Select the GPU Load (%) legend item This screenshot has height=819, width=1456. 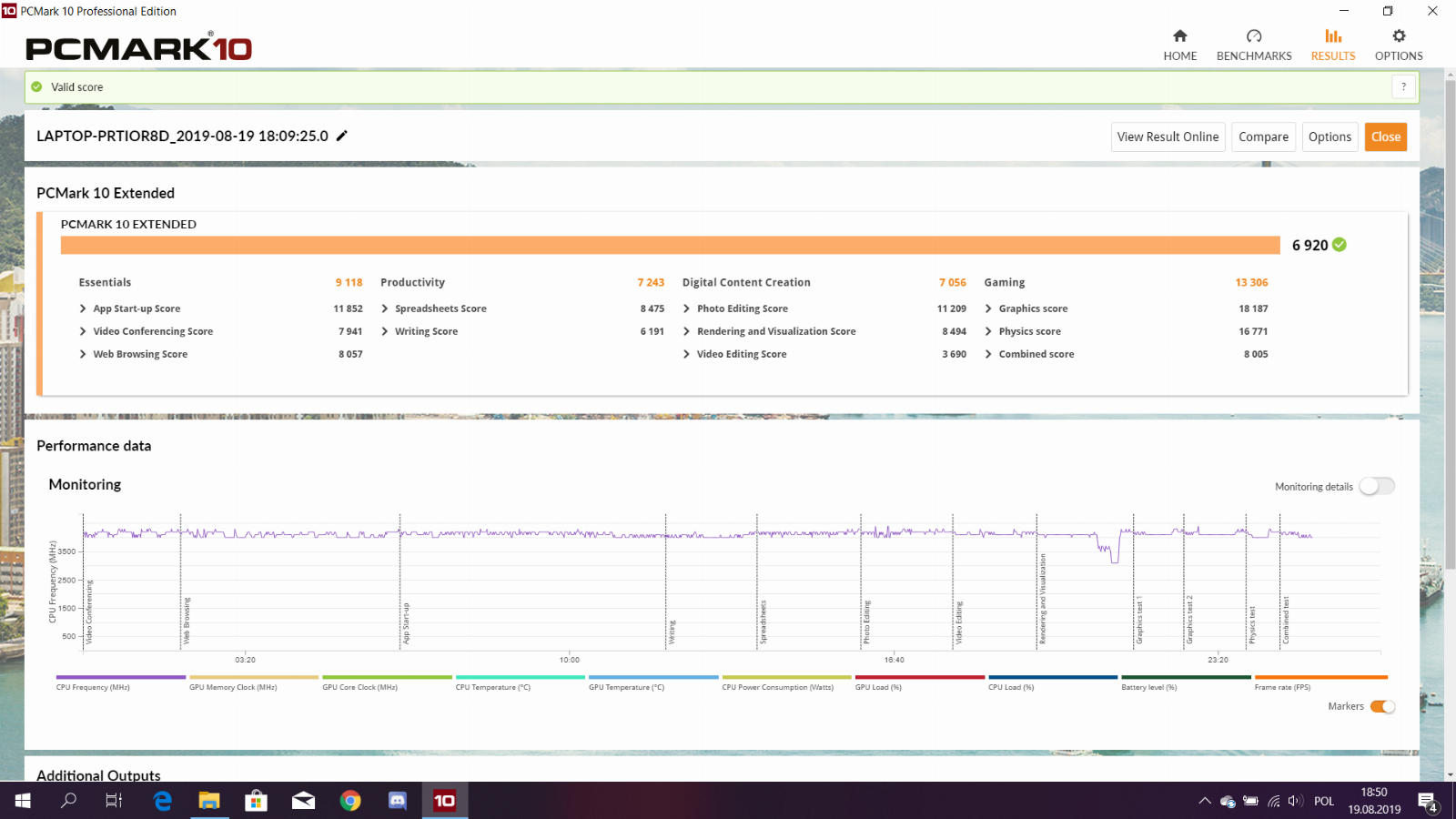[919, 682]
